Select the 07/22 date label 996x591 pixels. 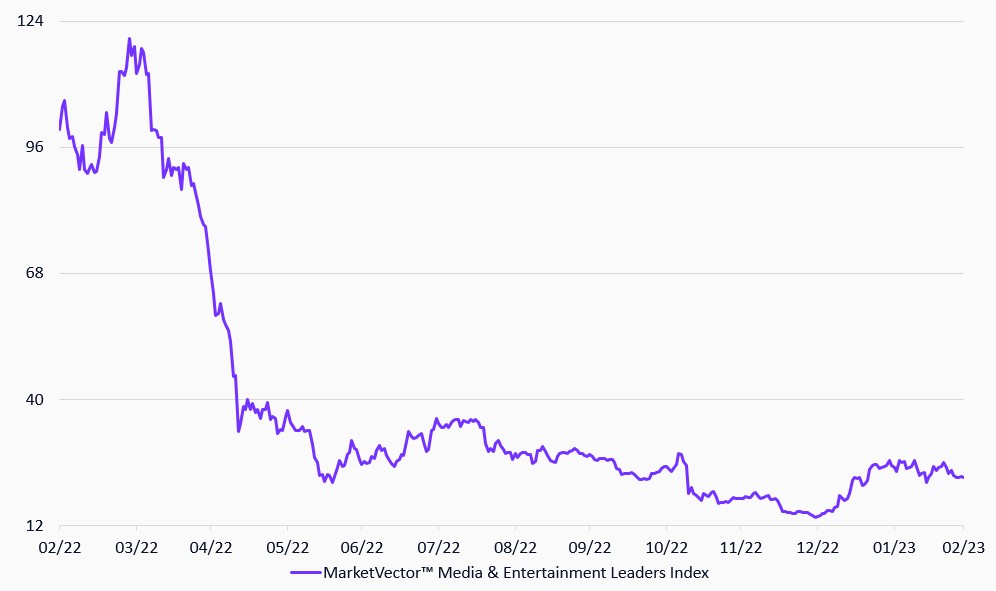(438, 547)
